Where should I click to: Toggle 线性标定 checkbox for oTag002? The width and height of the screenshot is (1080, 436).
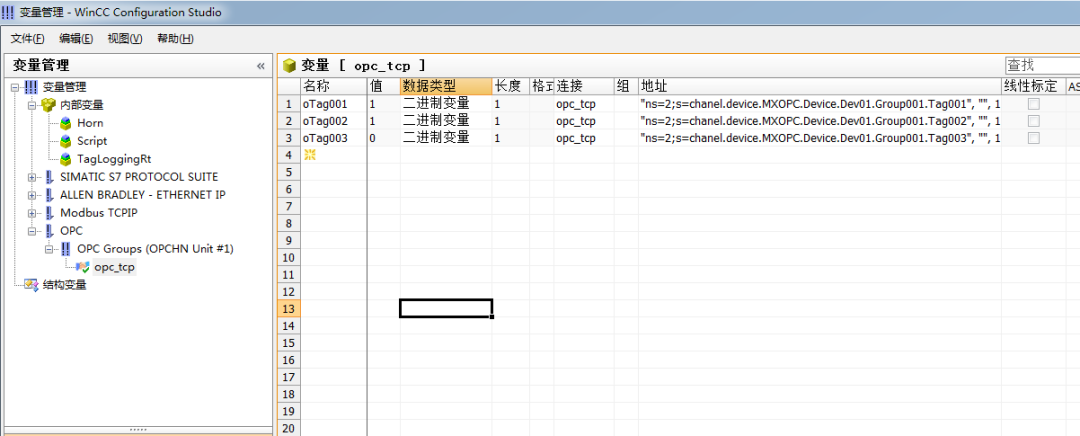[1033, 121]
